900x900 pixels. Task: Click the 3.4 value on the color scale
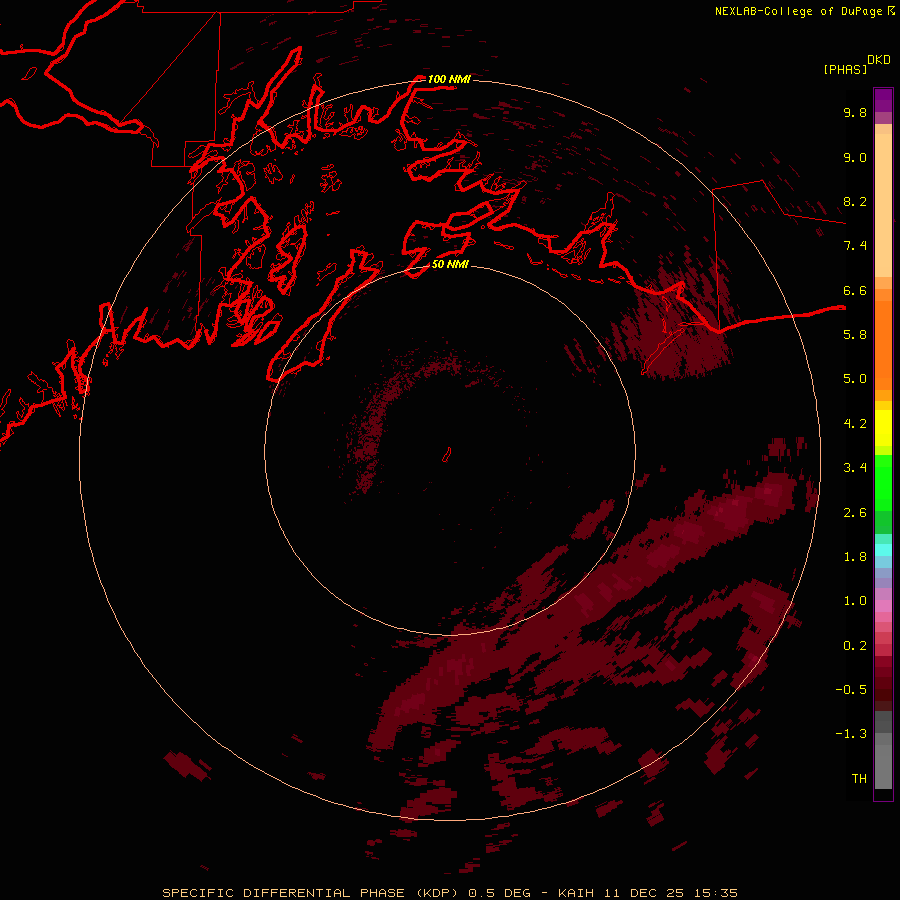click(855, 468)
